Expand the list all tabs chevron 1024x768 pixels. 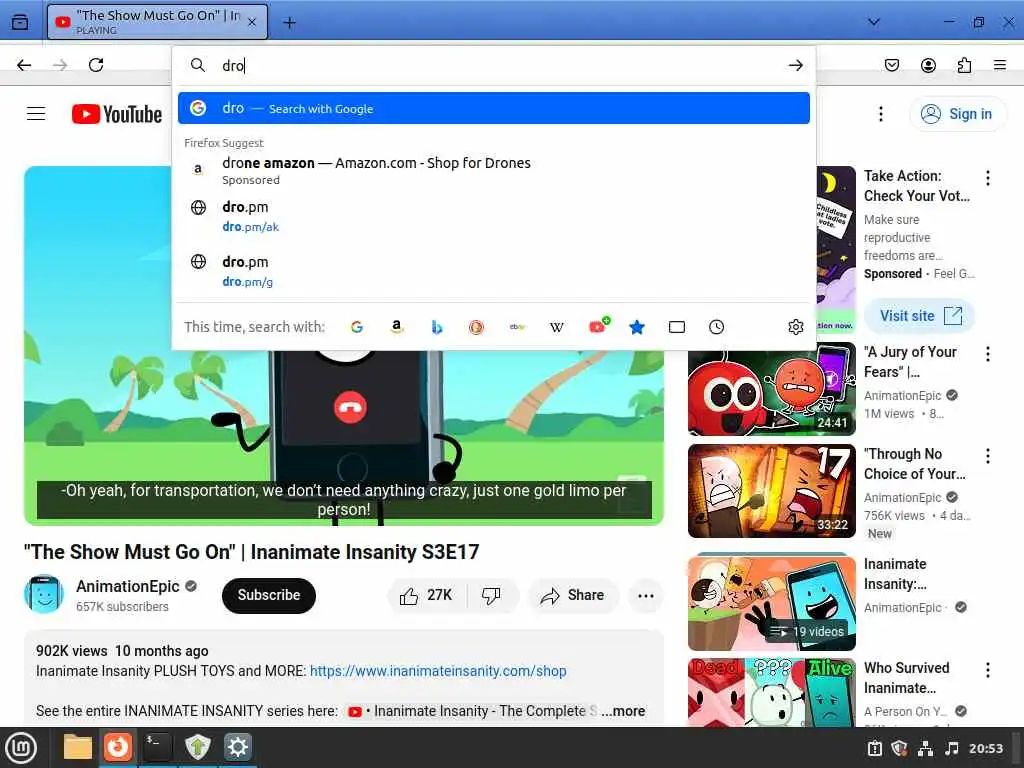[x=873, y=22]
